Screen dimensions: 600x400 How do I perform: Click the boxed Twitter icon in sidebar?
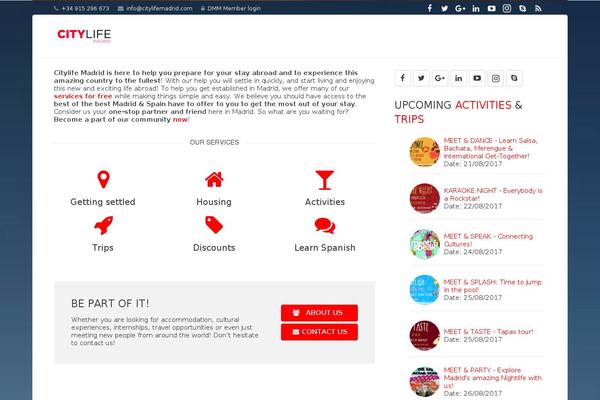tap(421, 78)
